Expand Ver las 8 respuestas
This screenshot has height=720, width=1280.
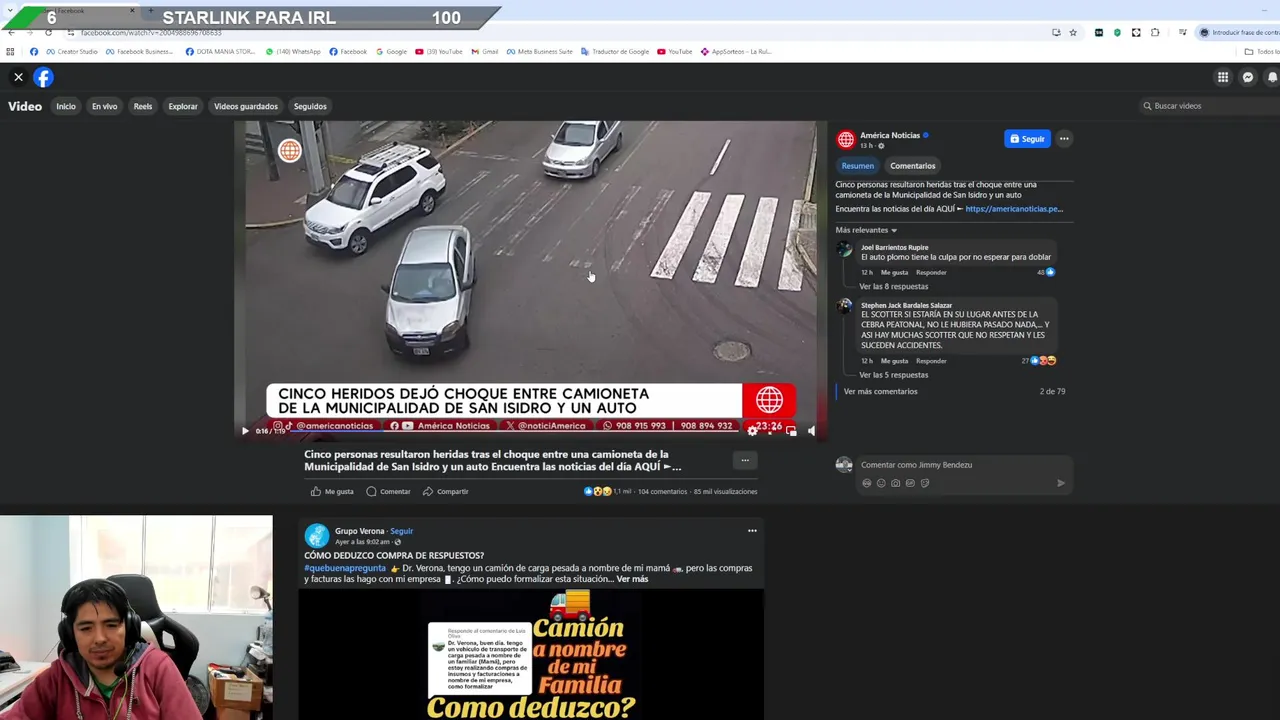[893, 286]
